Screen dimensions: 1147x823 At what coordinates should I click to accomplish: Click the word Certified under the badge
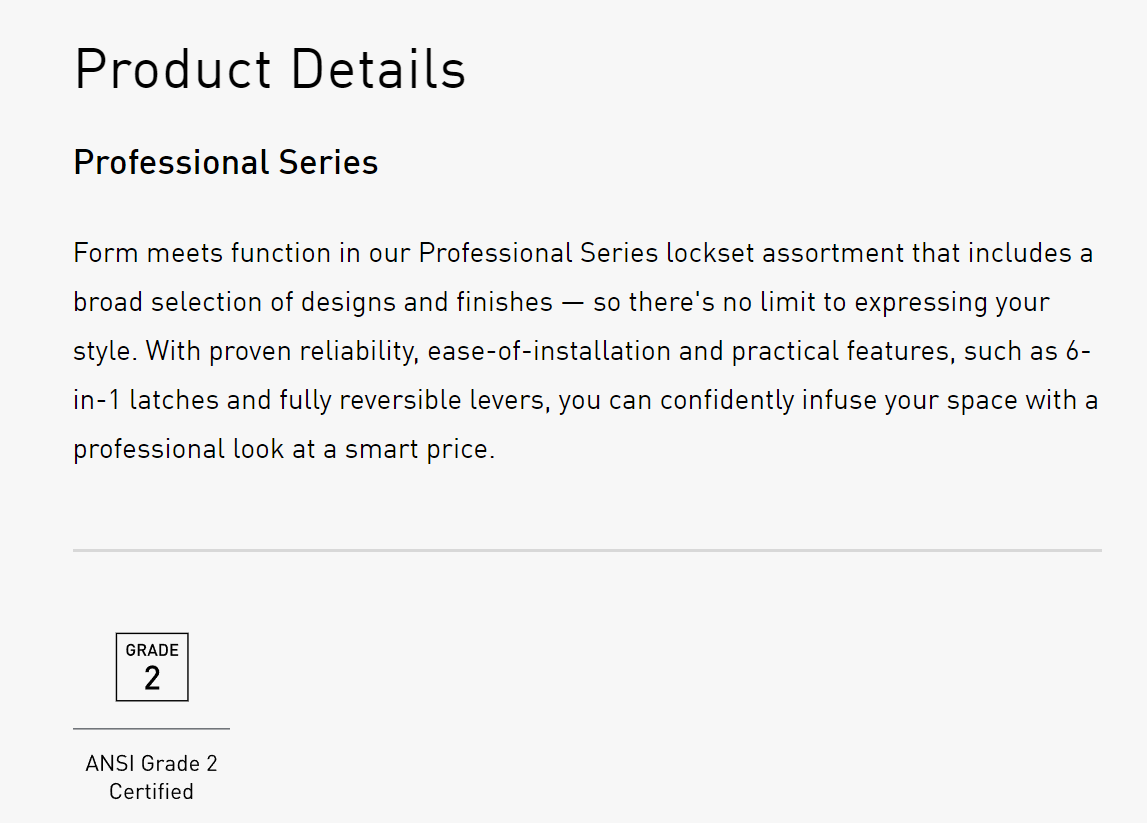151,792
